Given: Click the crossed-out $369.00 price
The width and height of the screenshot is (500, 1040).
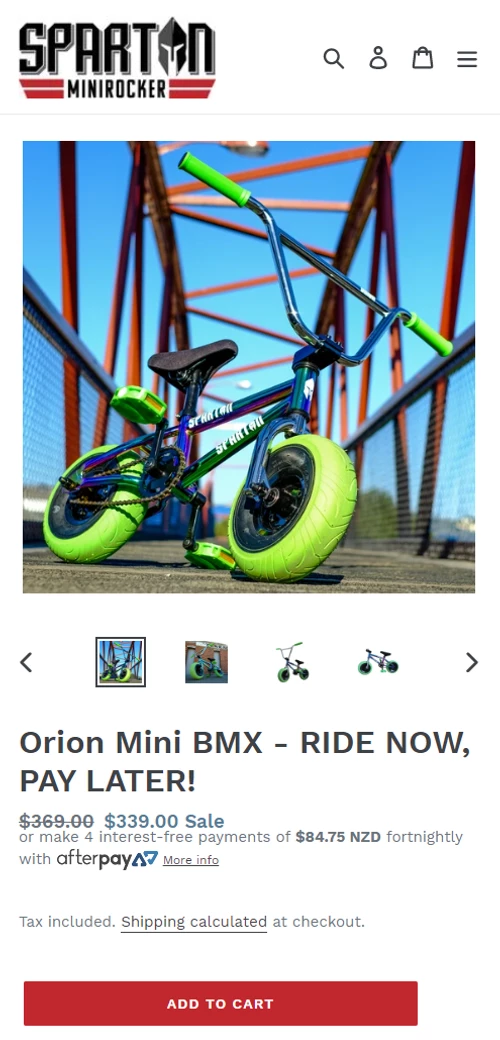Looking at the screenshot, I should pos(56,821).
